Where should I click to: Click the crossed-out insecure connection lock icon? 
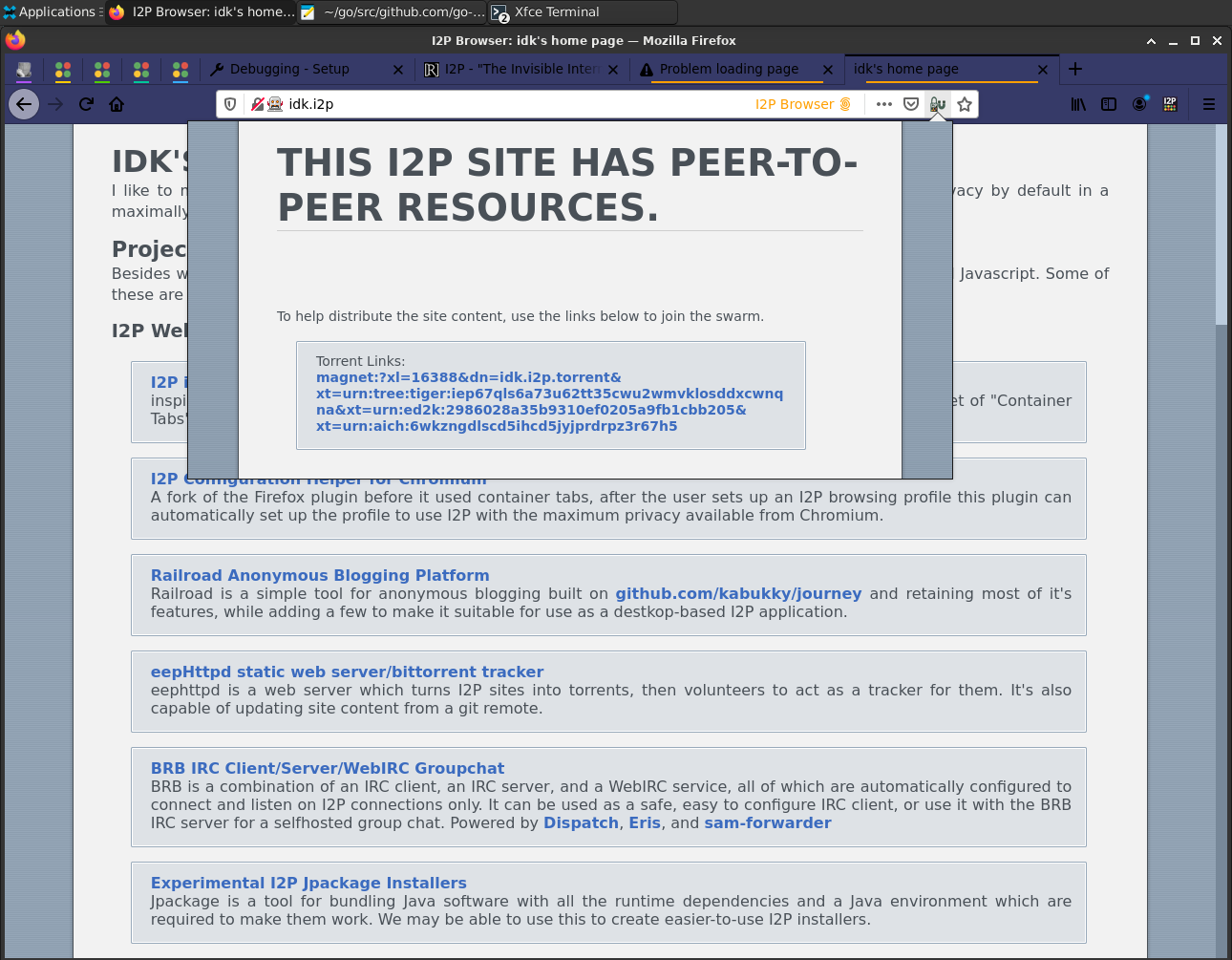[x=257, y=104]
